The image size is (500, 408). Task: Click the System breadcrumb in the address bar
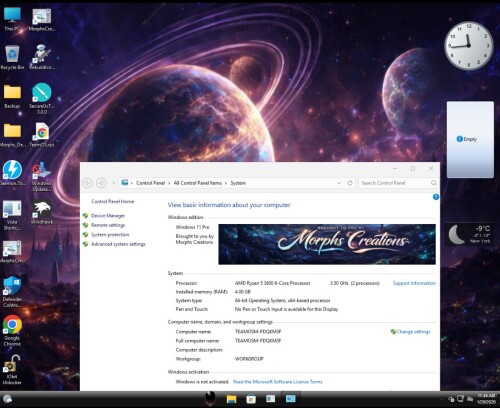click(x=238, y=183)
